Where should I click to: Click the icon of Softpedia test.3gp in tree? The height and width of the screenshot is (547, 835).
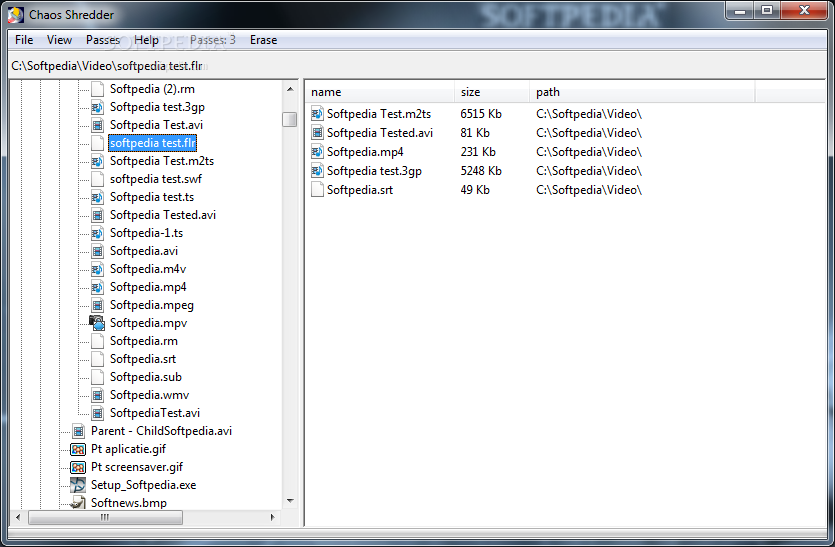pyautogui.click(x=97, y=107)
